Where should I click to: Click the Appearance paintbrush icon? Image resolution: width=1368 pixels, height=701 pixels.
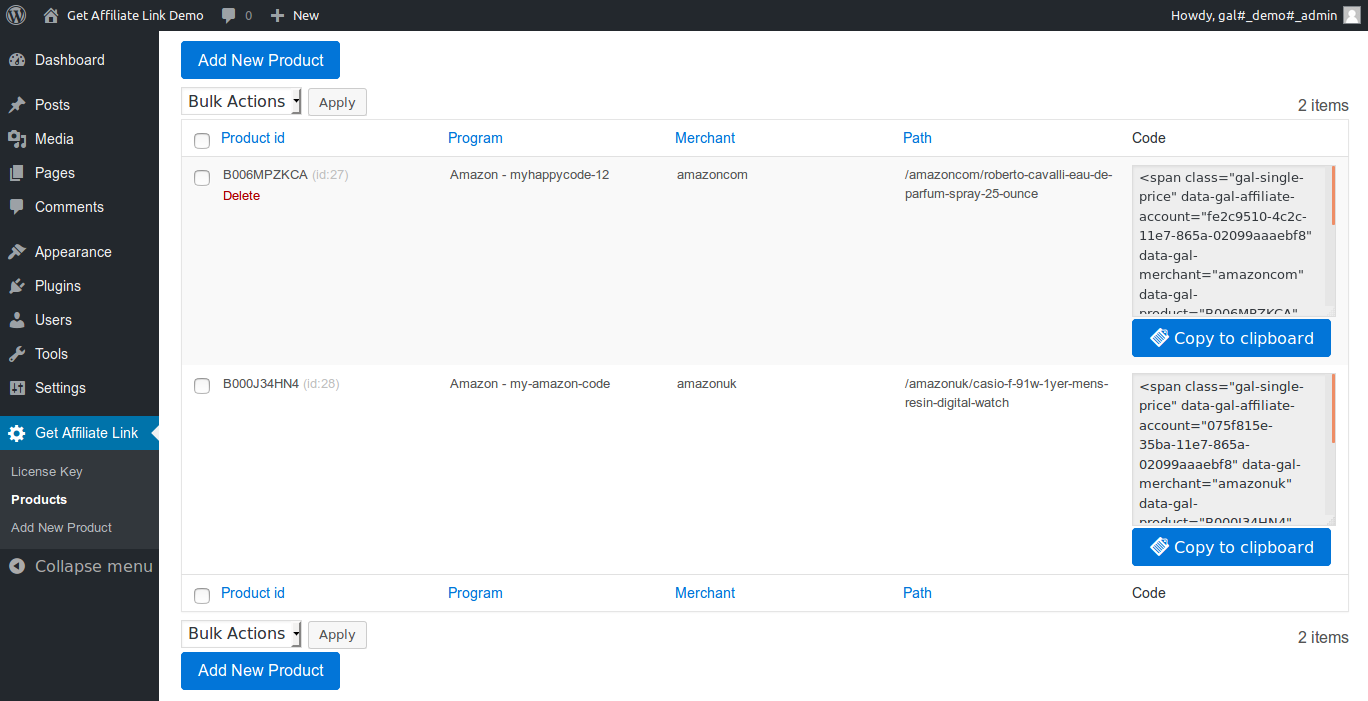coord(17,252)
